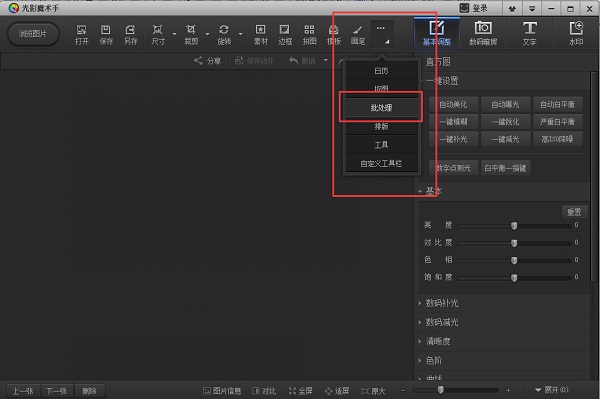Click the 浏览图片 browse images button
The width and height of the screenshot is (600, 399).
tap(33, 34)
